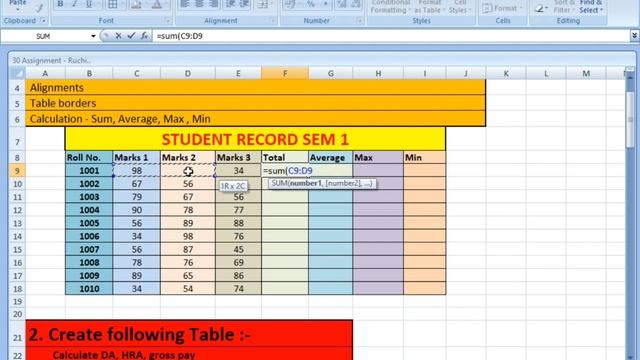Click the 'Roll No.' header cell

click(x=89, y=158)
